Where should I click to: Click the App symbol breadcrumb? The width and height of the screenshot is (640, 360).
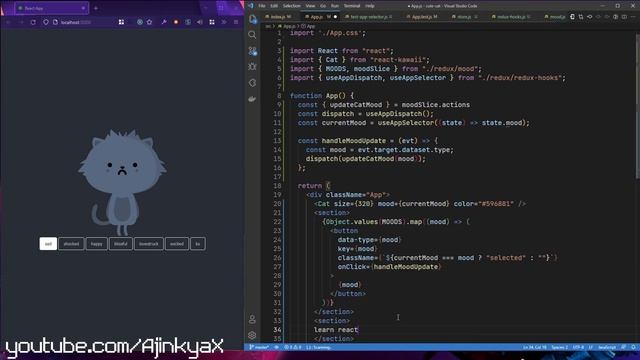click(x=309, y=26)
